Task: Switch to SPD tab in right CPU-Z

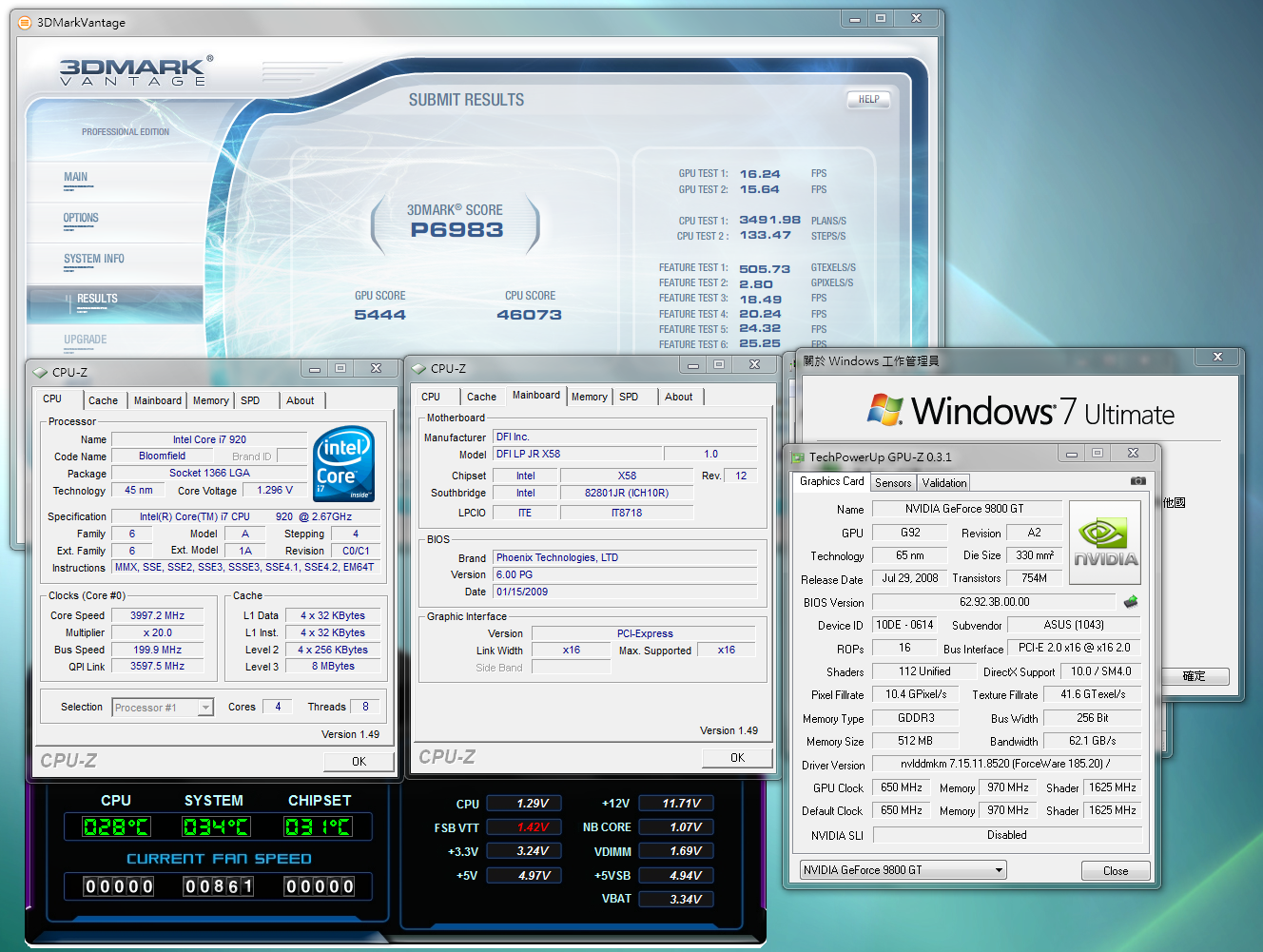Action: click(629, 397)
